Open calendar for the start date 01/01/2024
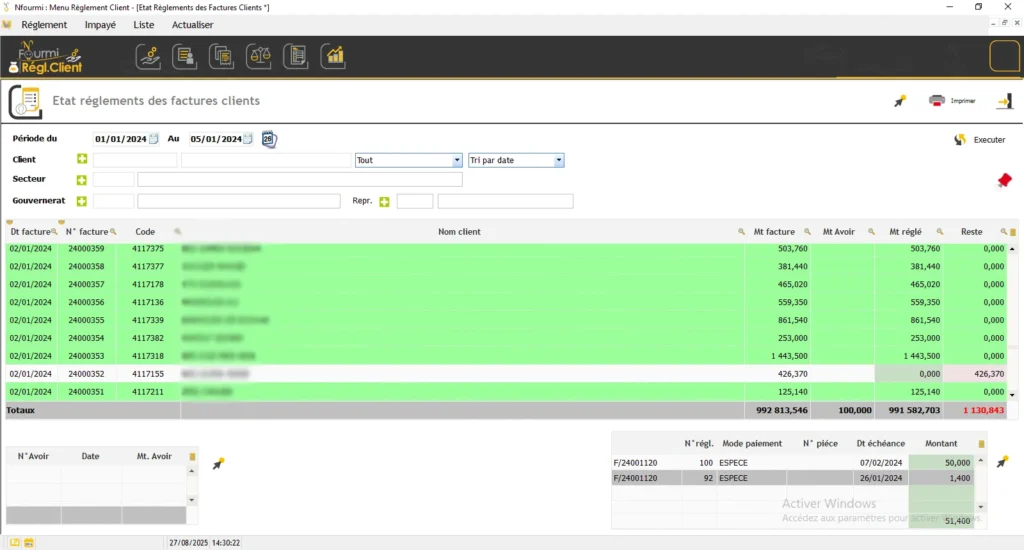The image size is (1024, 550). [153, 138]
